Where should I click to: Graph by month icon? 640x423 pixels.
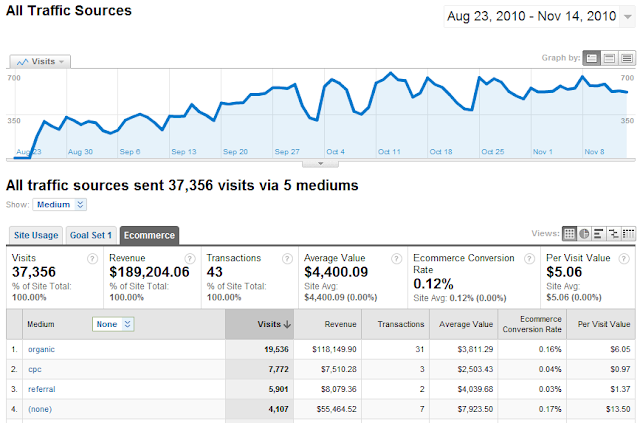coord(627,58)
